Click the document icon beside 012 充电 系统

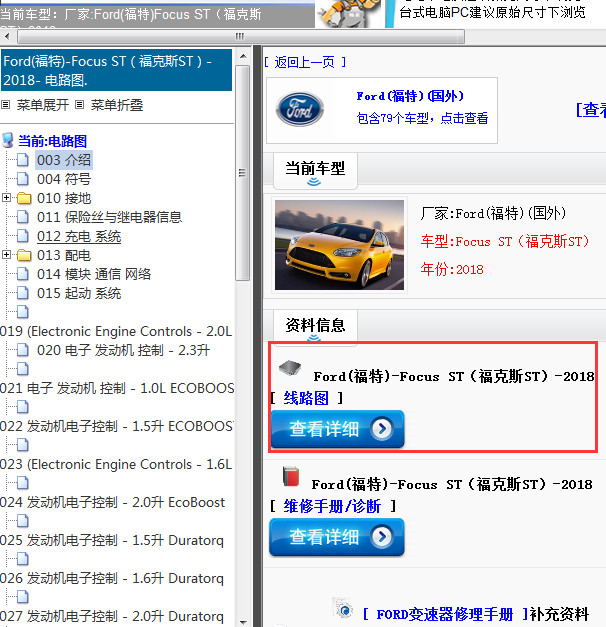(x=23, y=236)
